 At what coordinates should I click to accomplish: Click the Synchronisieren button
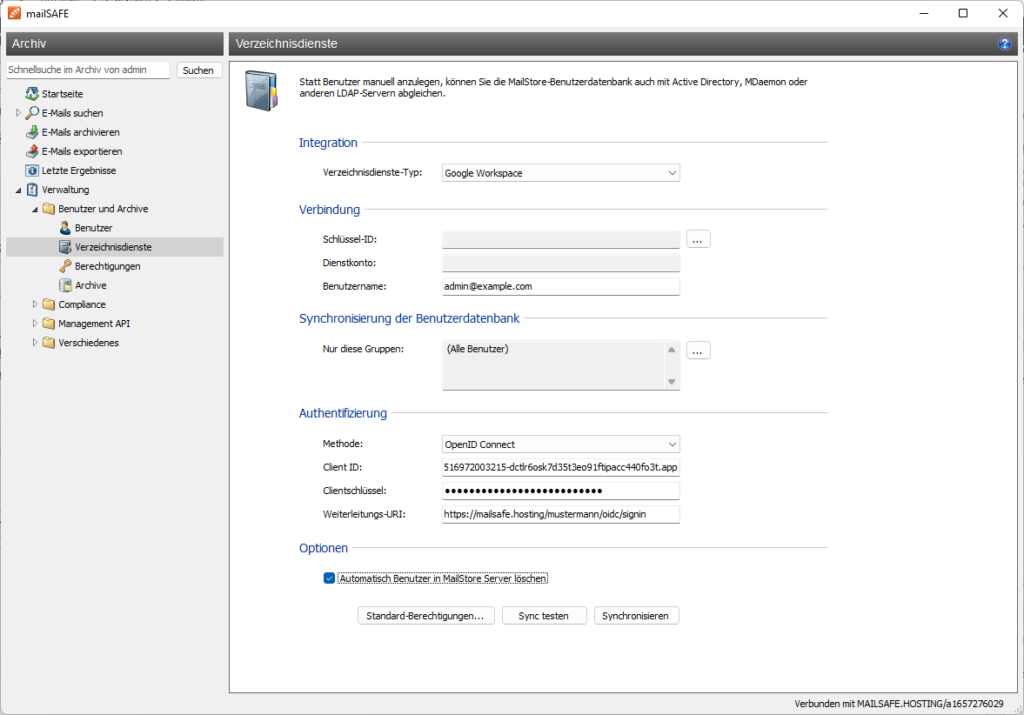tap(636, 616)
